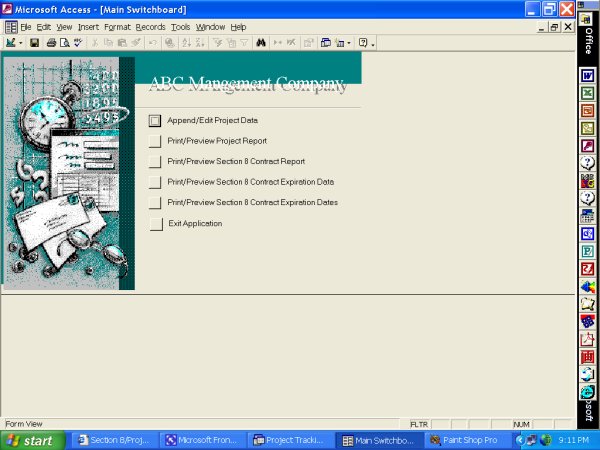Click the Database Window toolbar icon

[x=326, y=44]
